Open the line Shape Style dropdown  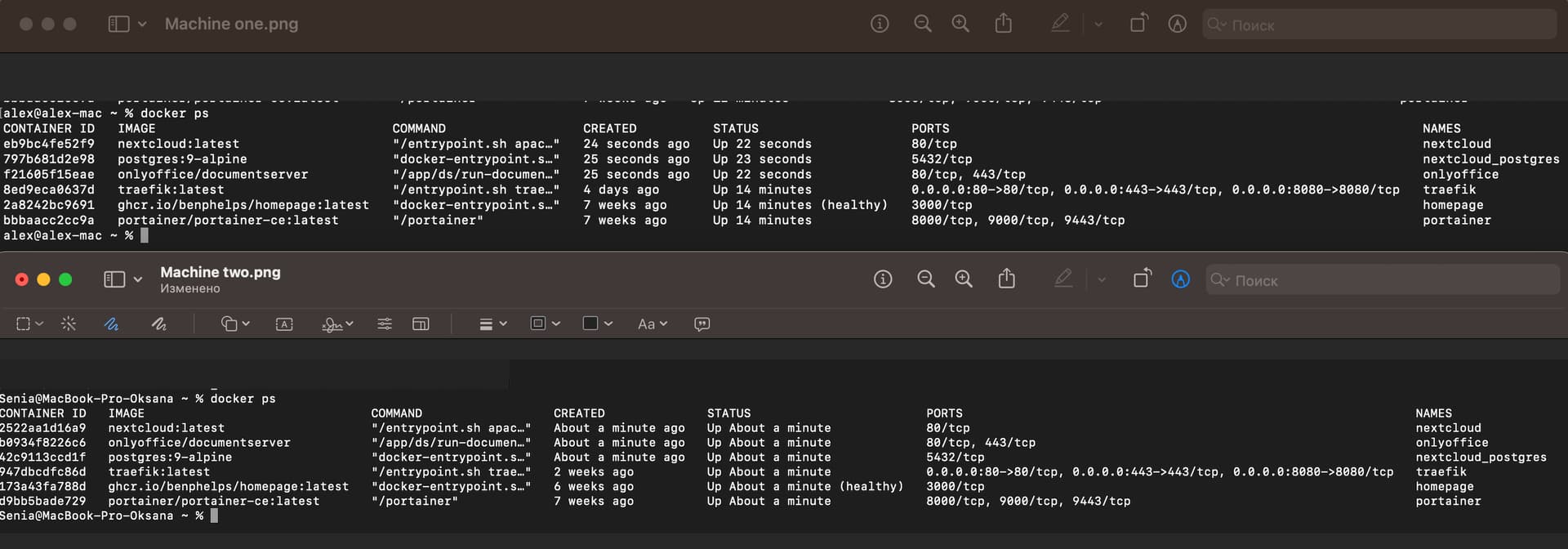coord(492,324)
